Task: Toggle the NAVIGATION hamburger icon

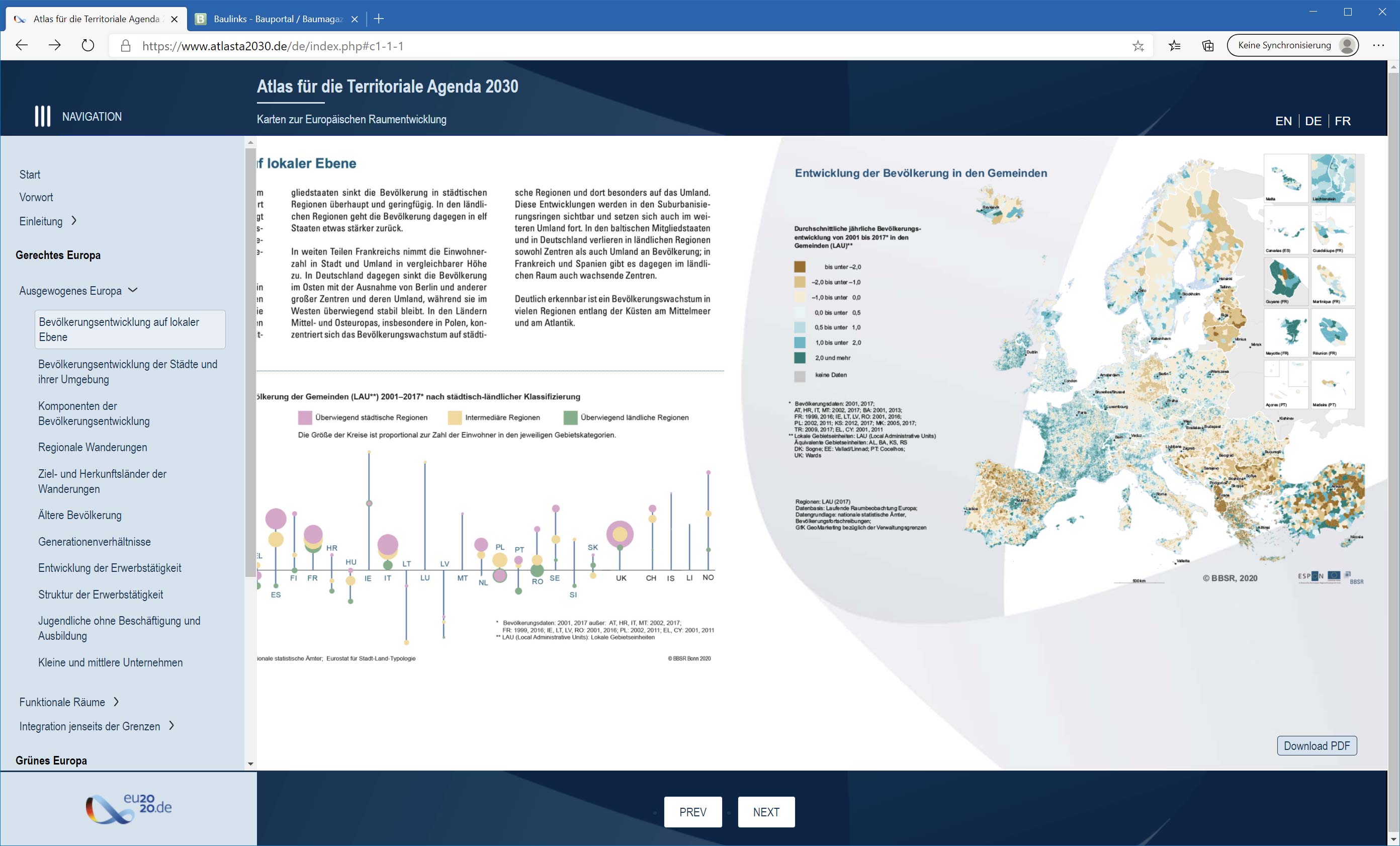Action: click(x=43, y=116)
